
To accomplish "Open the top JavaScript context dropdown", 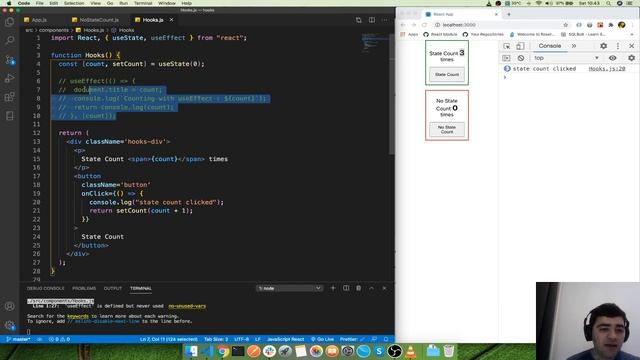I will 566,58.
